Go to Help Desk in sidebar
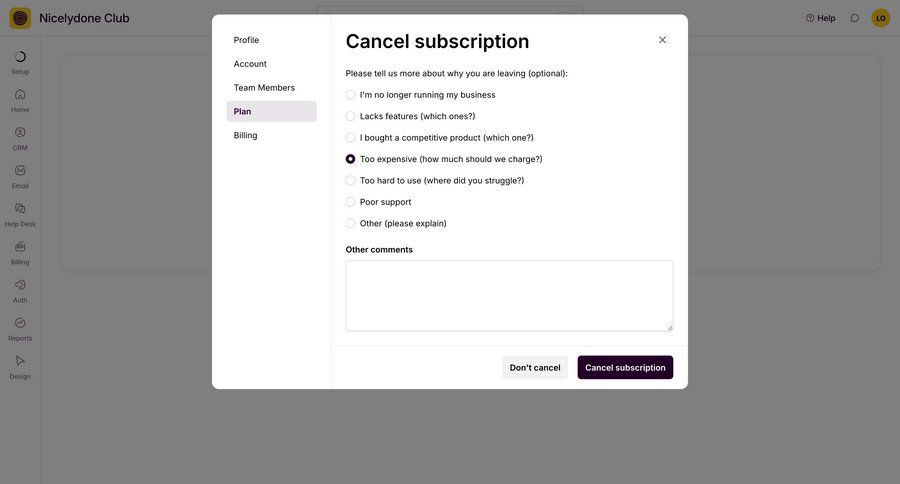Image resolution: width=900 pixels, height=484 pixels. tap(20, 209)
